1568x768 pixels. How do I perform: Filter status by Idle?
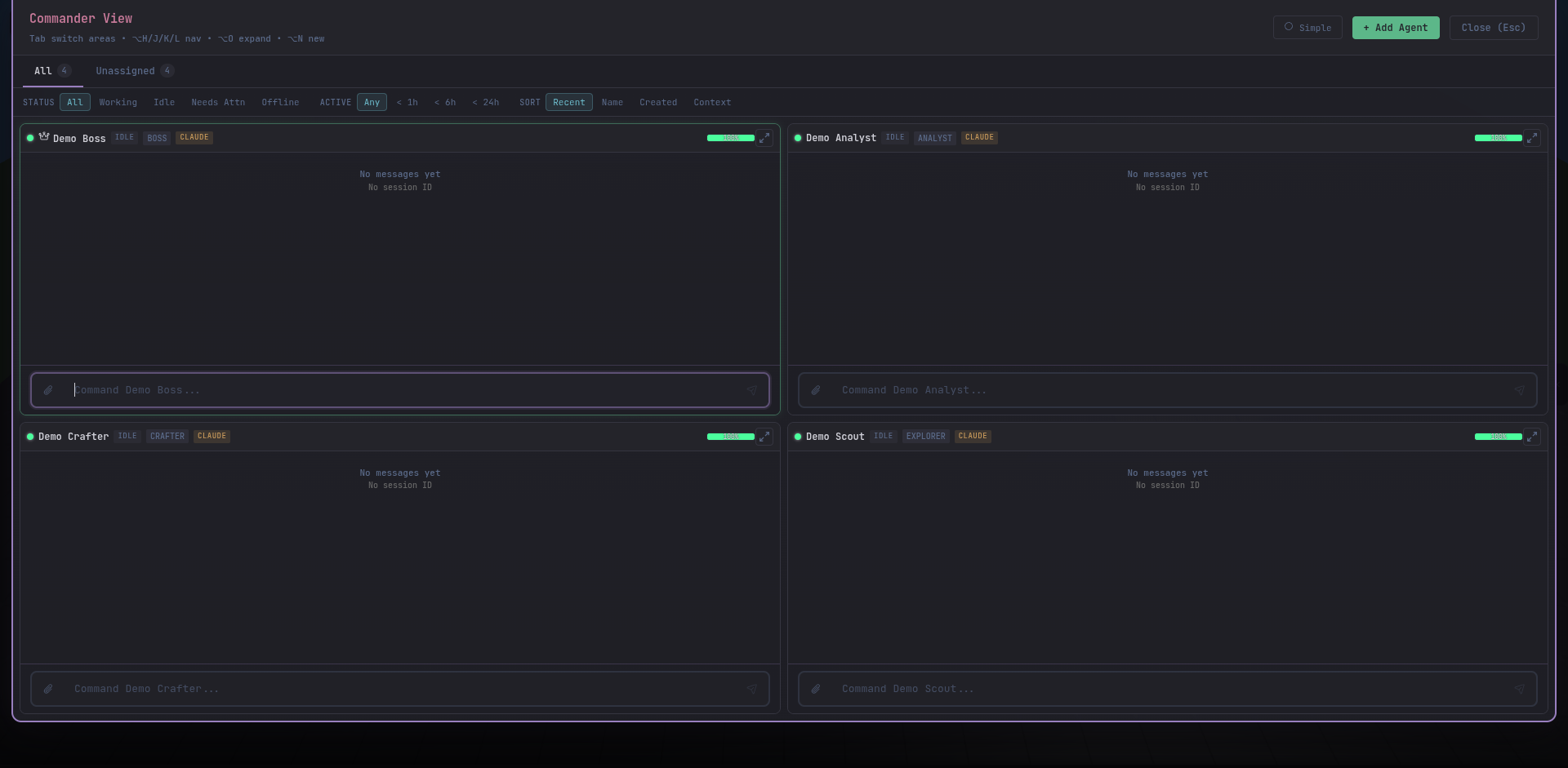[x=164, y=102]
